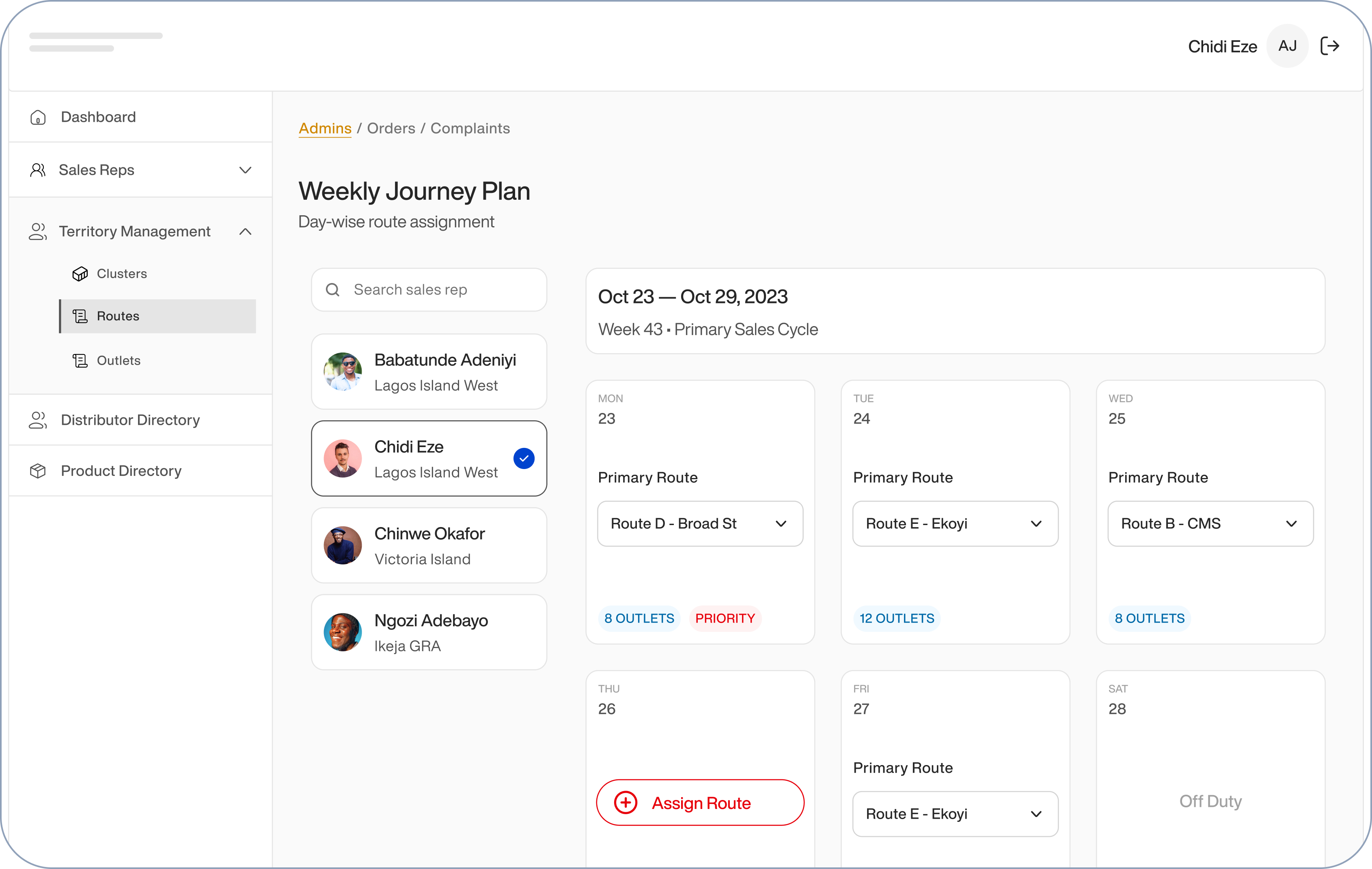Click the FRI 27 day label
Viewport: 1372px width, 869px height.
coord(861,700)
